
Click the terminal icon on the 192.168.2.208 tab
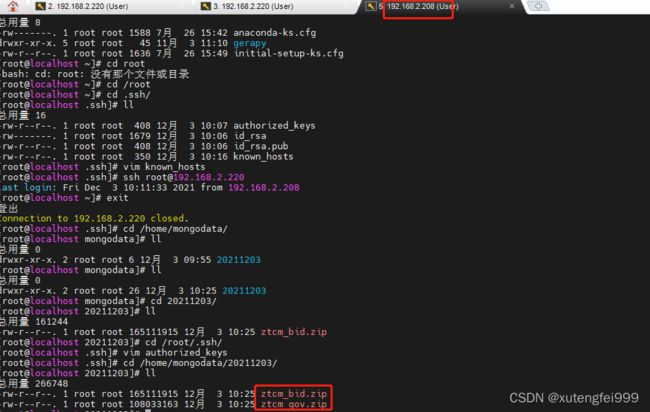371,6
